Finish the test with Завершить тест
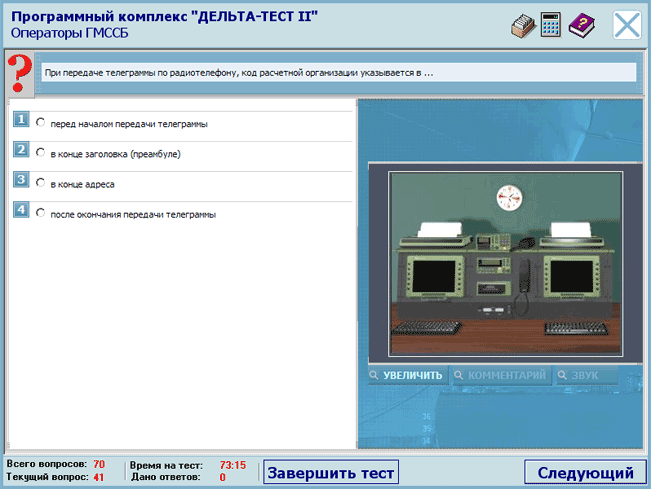Viewport: 651px width, 489px height. (x=331, y=472)
